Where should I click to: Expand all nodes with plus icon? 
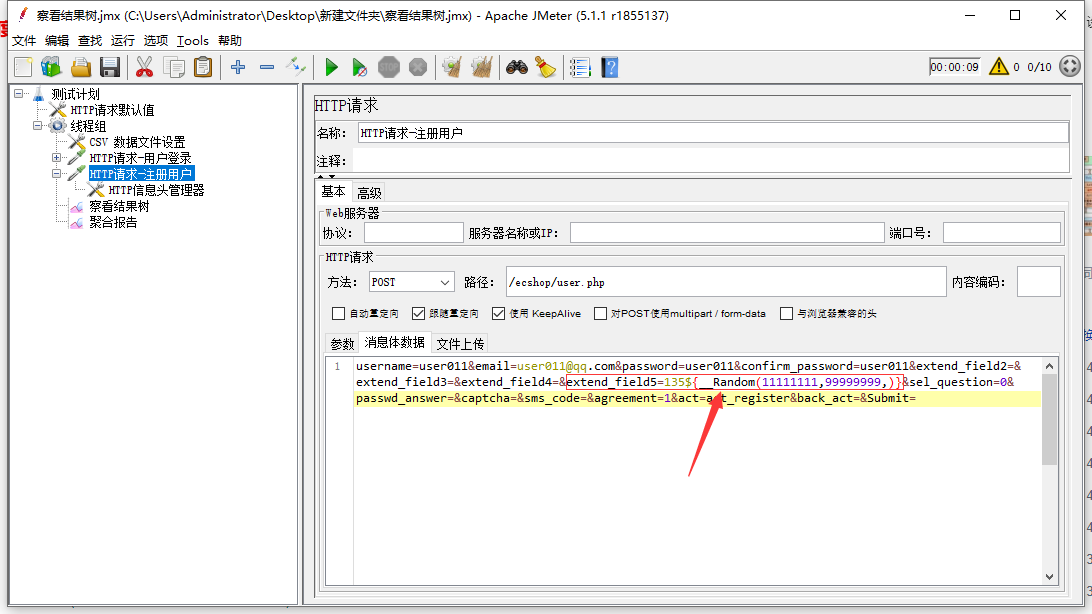238,68
